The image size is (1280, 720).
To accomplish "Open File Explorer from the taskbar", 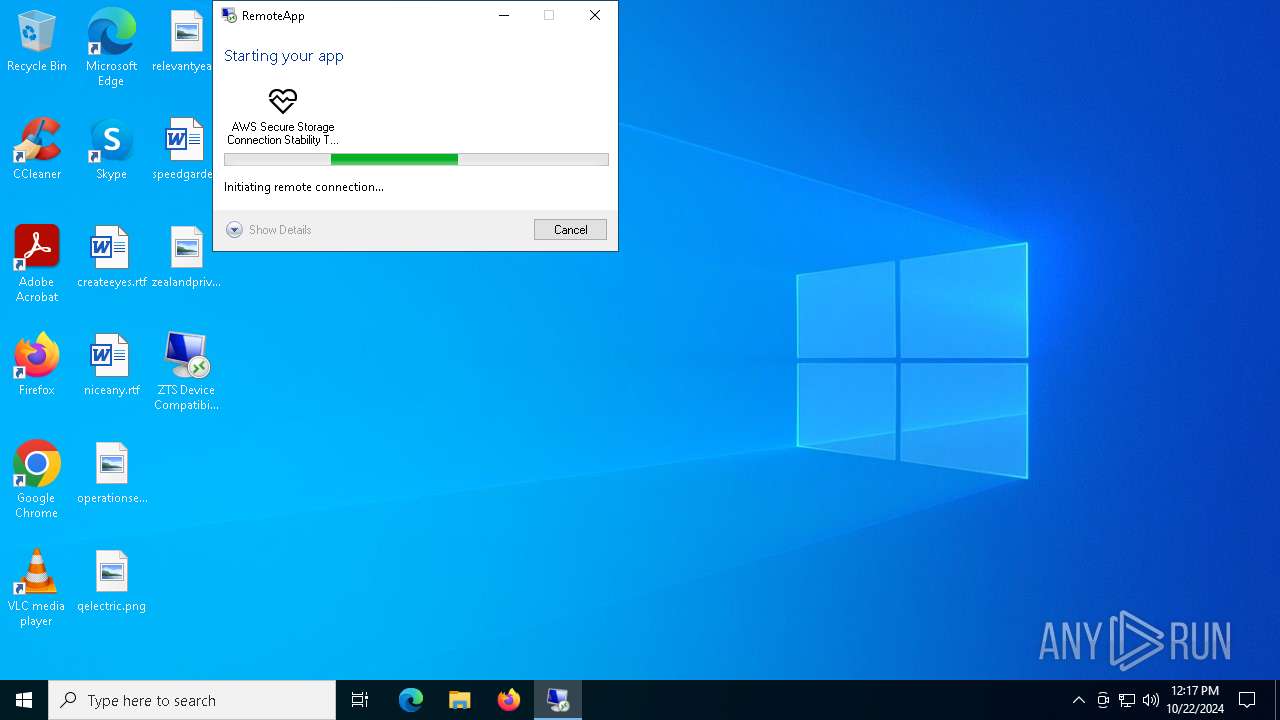I will (x=460, y=700).
